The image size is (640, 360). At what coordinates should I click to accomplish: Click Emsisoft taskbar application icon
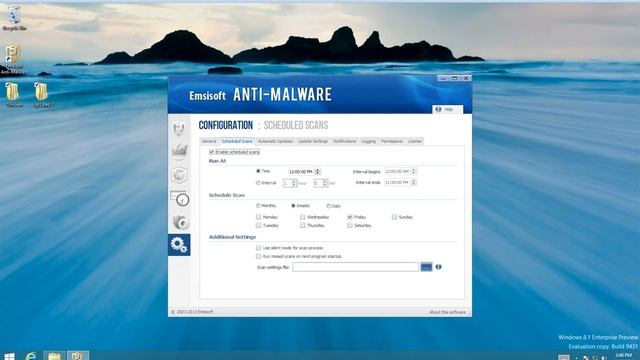coord(78,356)
